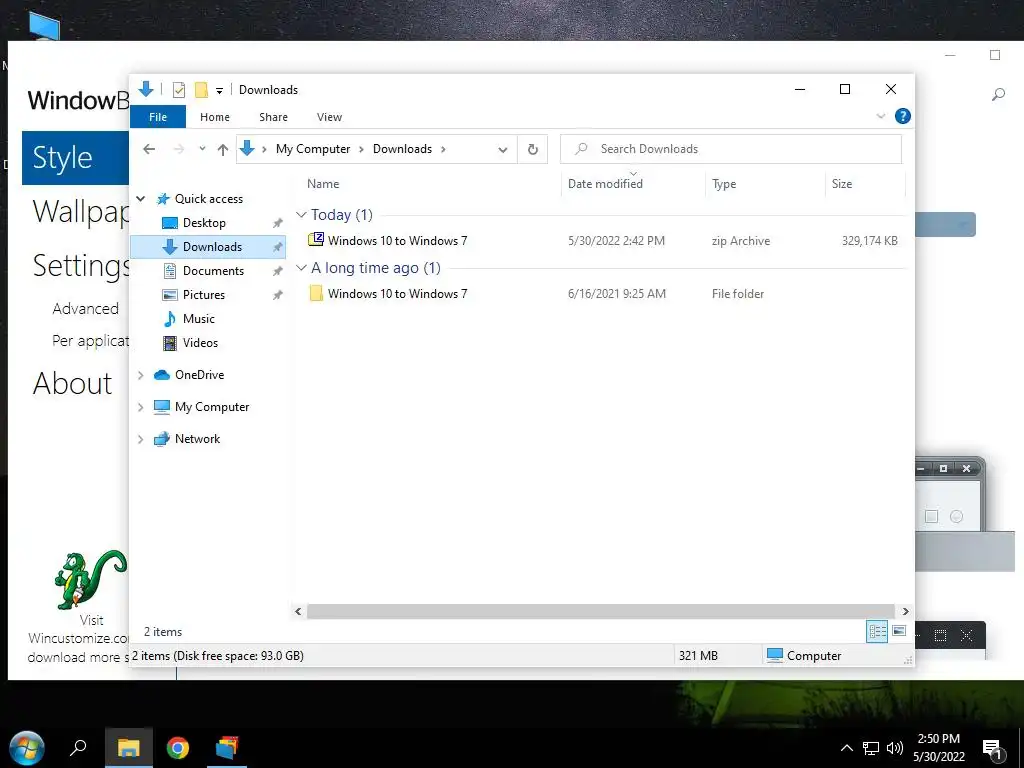Switch to the View ribbon tab
Screen dimensions: 1024x768
click(x=329, y=117)
